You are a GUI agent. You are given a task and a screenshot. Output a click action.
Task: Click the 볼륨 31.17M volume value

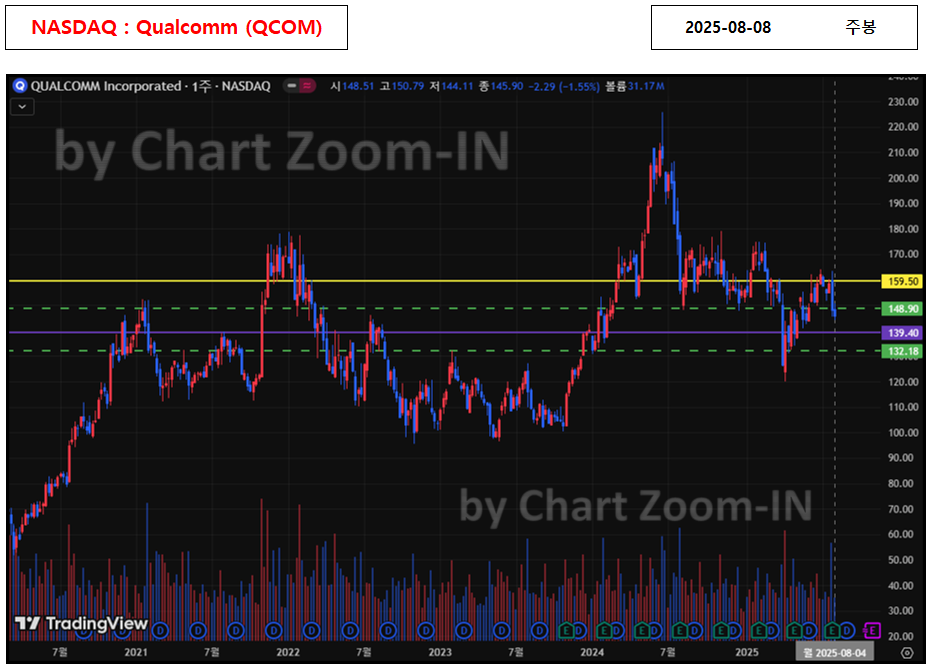coord(635,87)
